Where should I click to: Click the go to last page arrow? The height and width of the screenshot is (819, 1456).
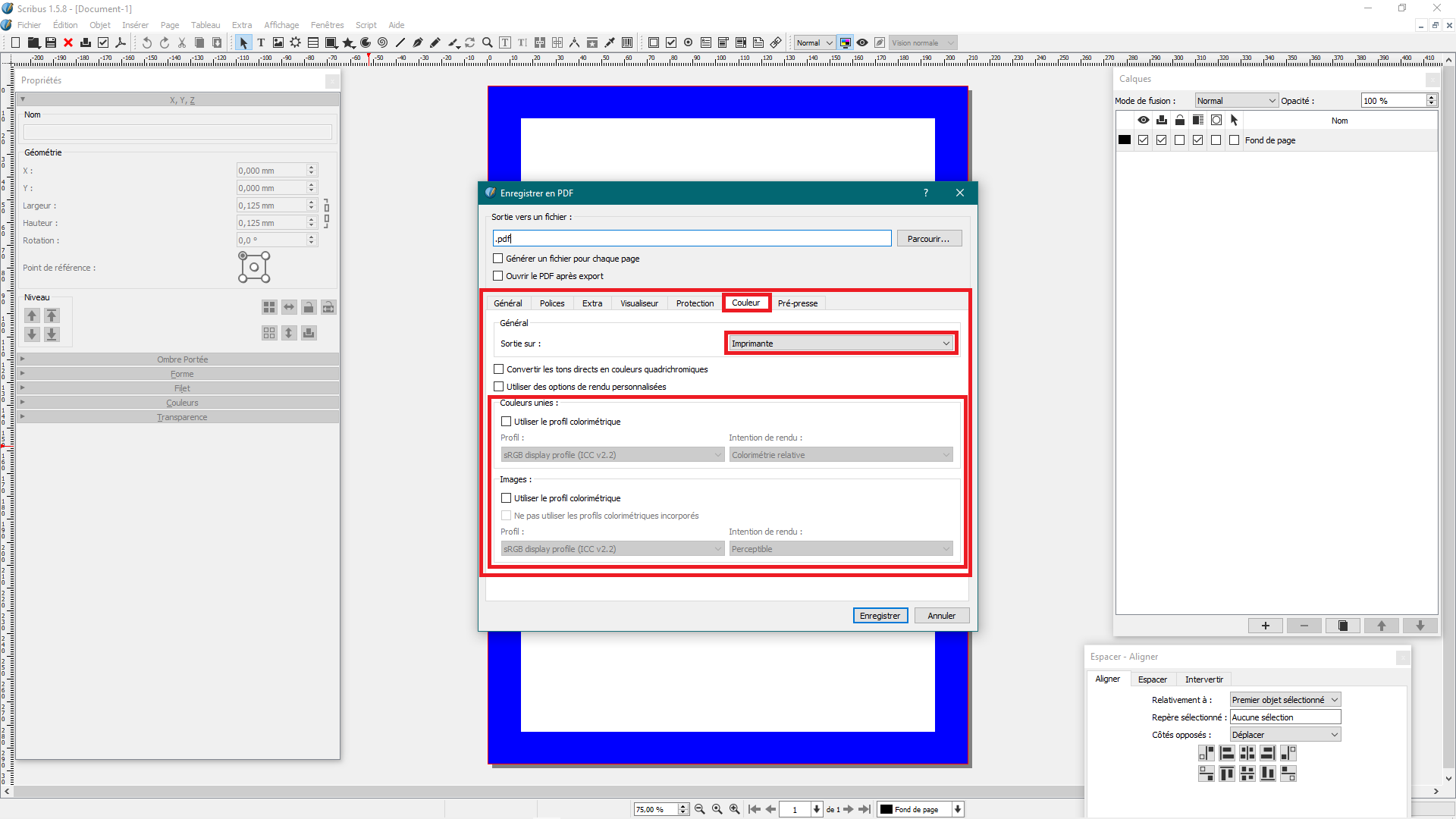tap(864, 809)
